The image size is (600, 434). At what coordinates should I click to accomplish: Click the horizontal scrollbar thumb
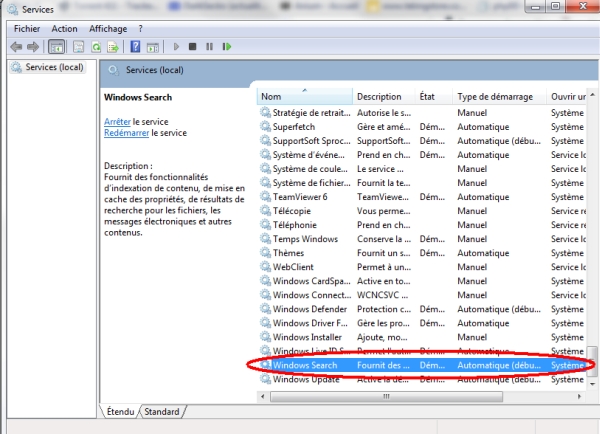[x=386, y=396]
